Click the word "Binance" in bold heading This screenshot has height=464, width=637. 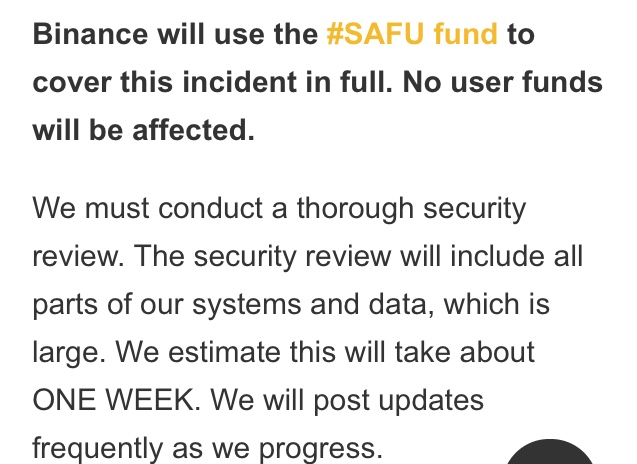[92, 35]
